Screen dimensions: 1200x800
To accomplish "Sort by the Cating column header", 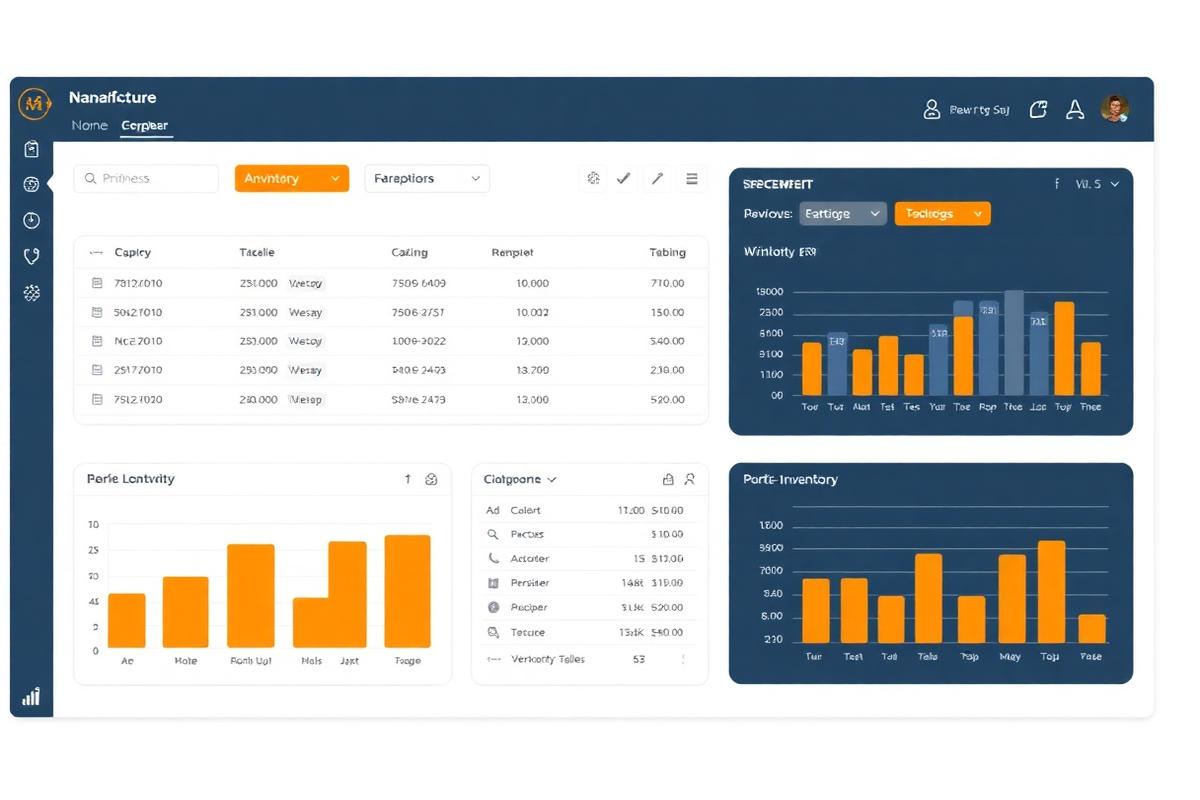I will (409, 252).
